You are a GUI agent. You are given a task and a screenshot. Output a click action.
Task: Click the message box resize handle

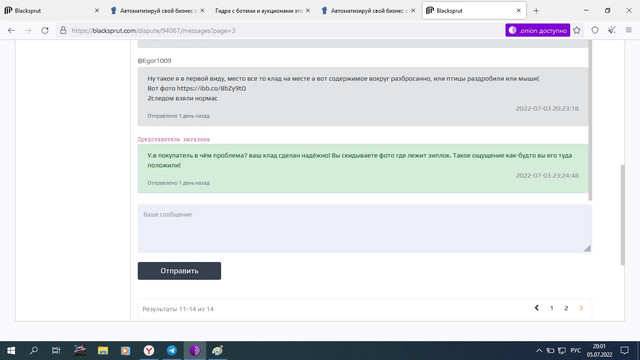(x=587, y=248)
